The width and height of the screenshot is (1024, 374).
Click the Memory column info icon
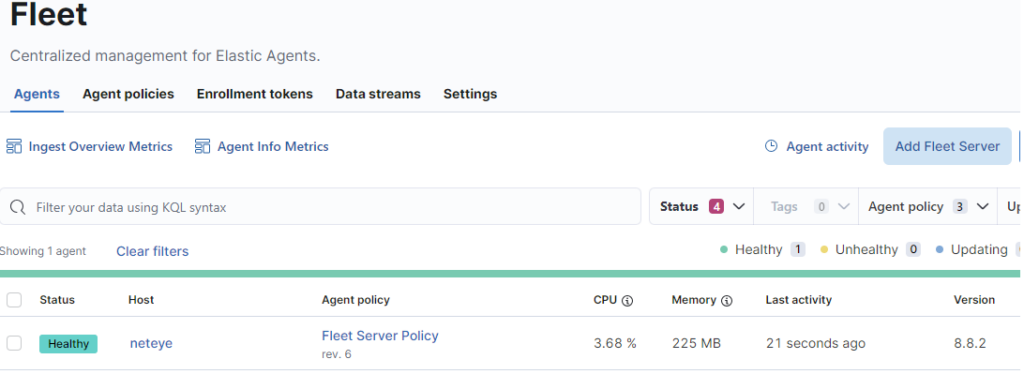726,300
